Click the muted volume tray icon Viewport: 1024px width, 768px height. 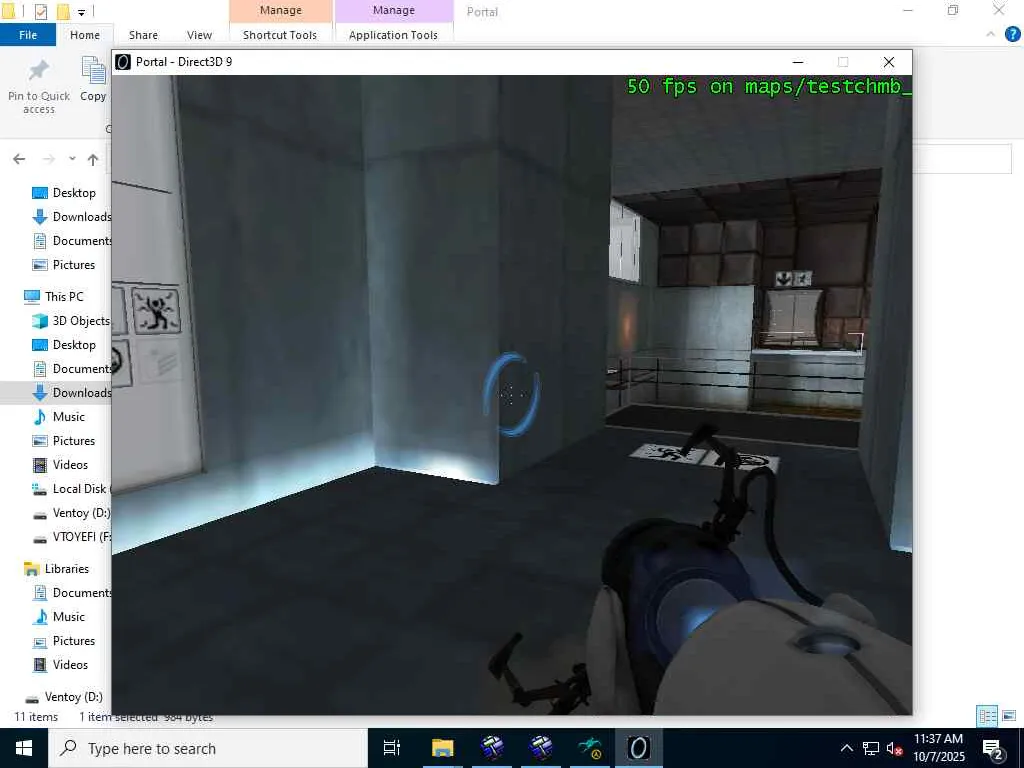pos(894,748)
